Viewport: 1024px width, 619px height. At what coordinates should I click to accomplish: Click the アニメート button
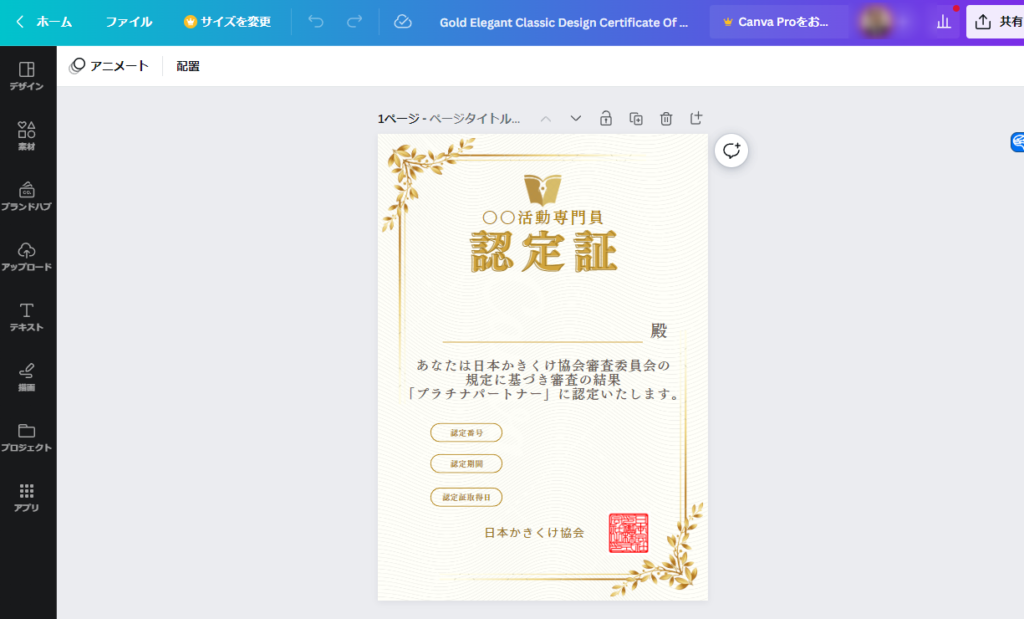(x=109, y=66)
